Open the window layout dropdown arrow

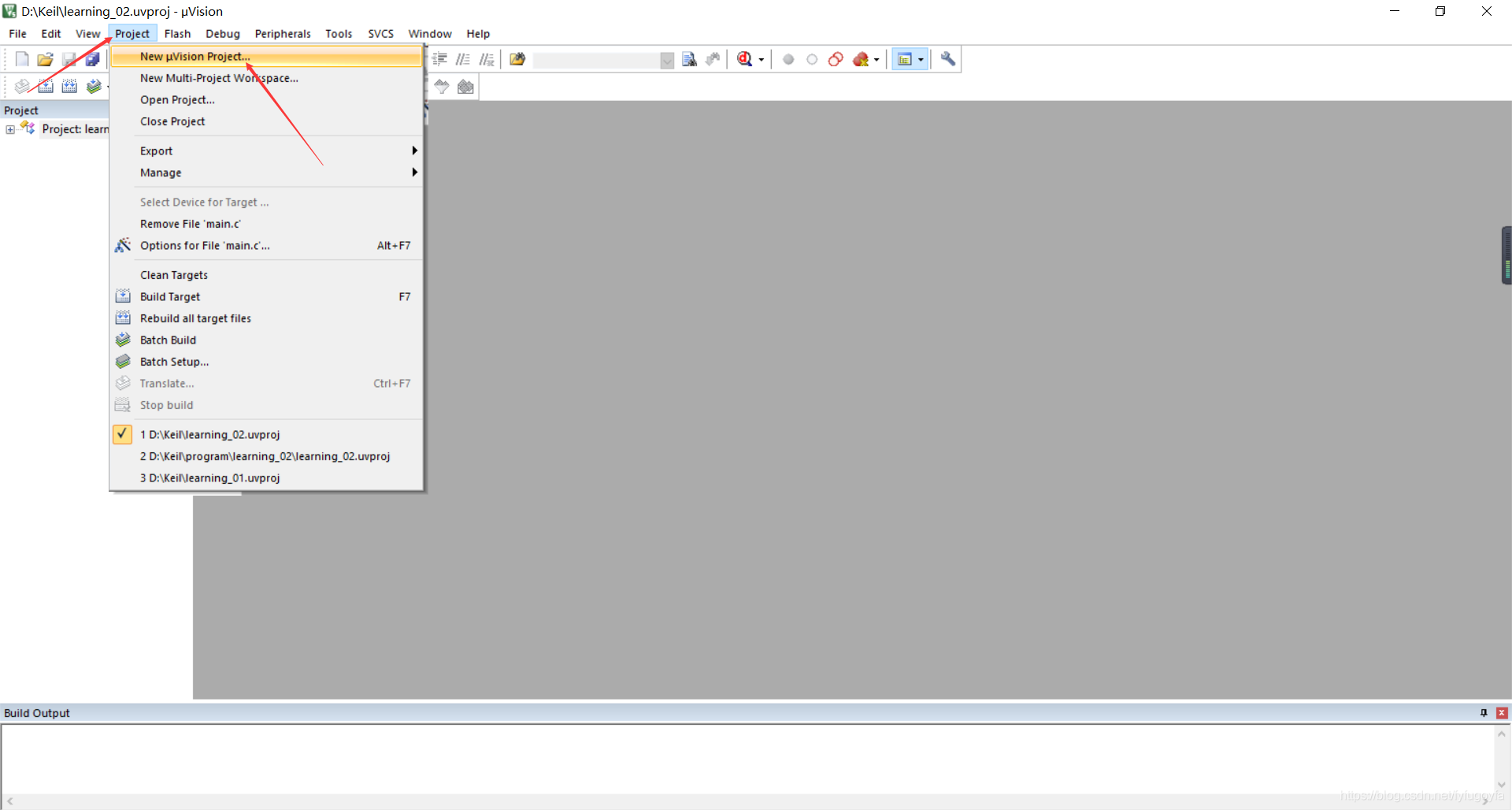click(921, 60)
